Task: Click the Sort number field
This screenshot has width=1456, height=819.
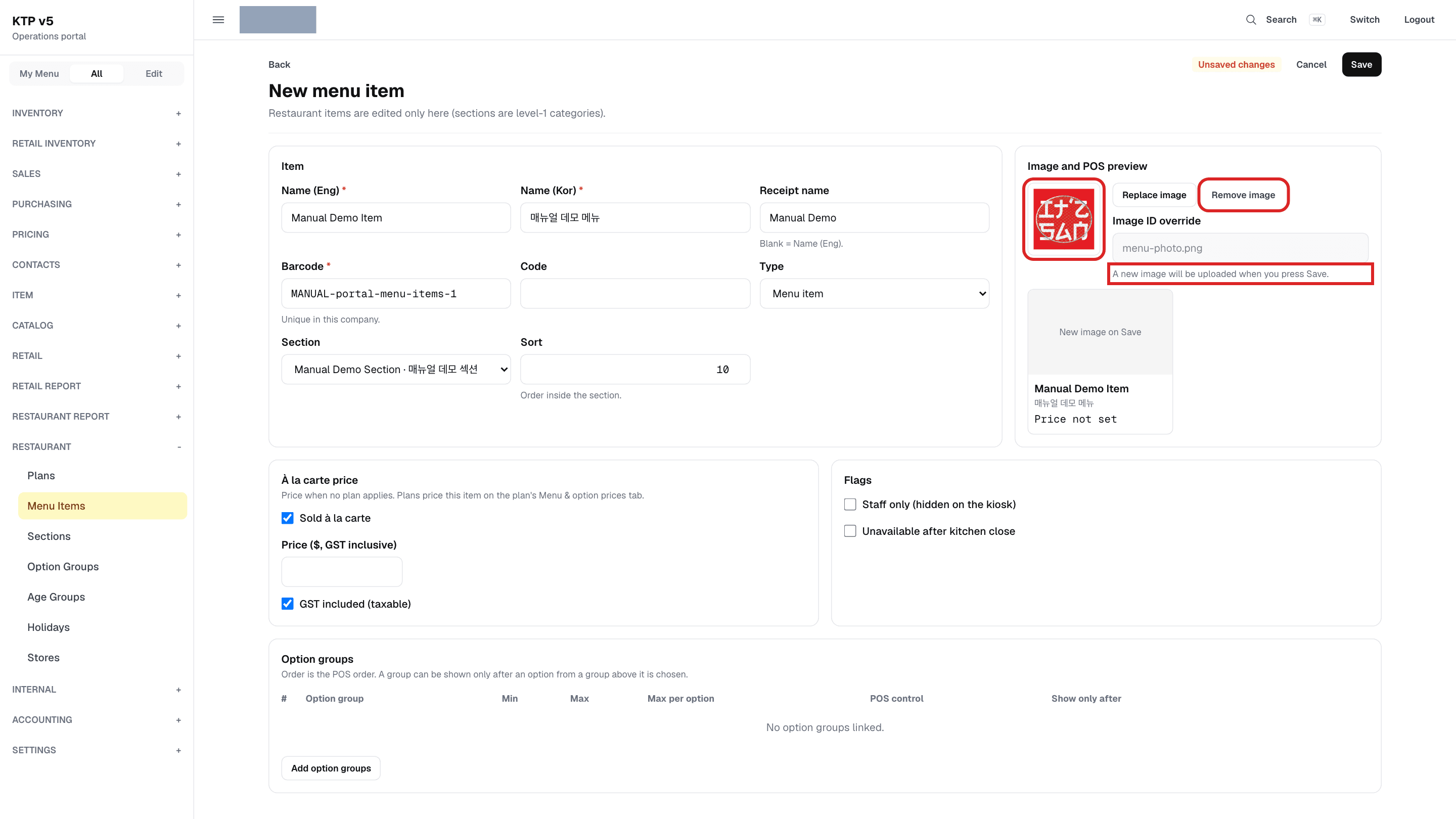Action: pos(635,369)
